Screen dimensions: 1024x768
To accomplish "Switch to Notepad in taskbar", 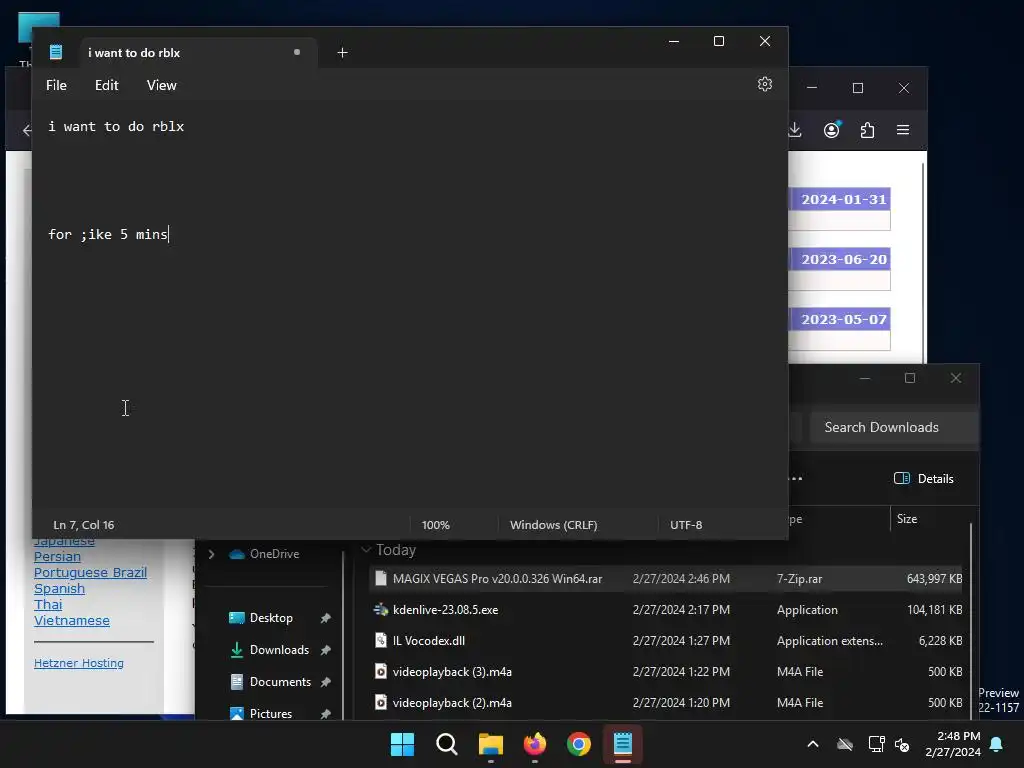I will coord(622,744).
